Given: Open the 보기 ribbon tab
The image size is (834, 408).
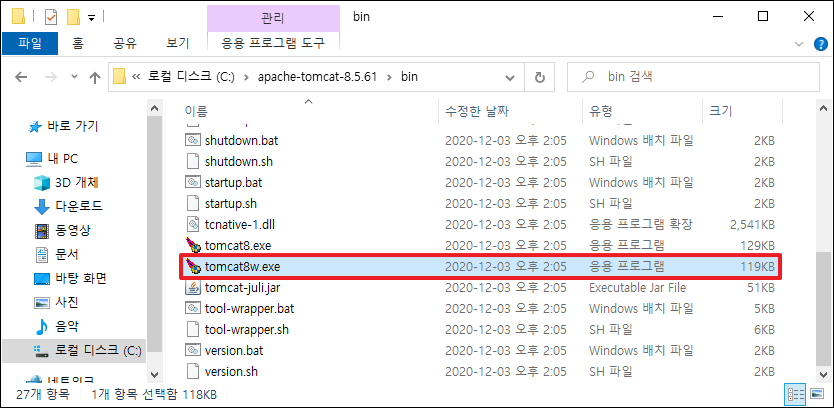Looking at the screenshot, I should click(178, 43).
